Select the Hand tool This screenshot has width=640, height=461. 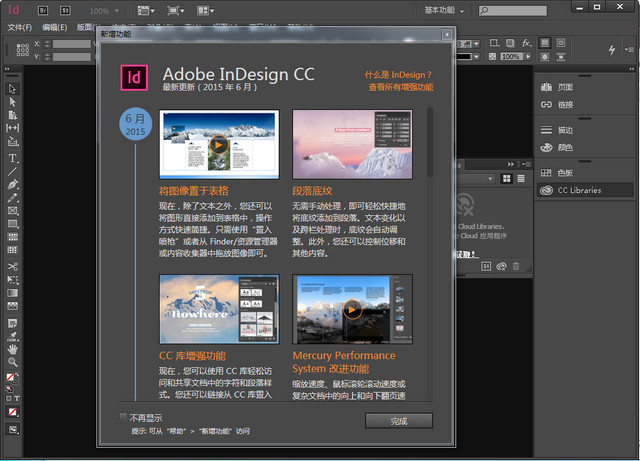pyautogui.click(x=13, y=349)
